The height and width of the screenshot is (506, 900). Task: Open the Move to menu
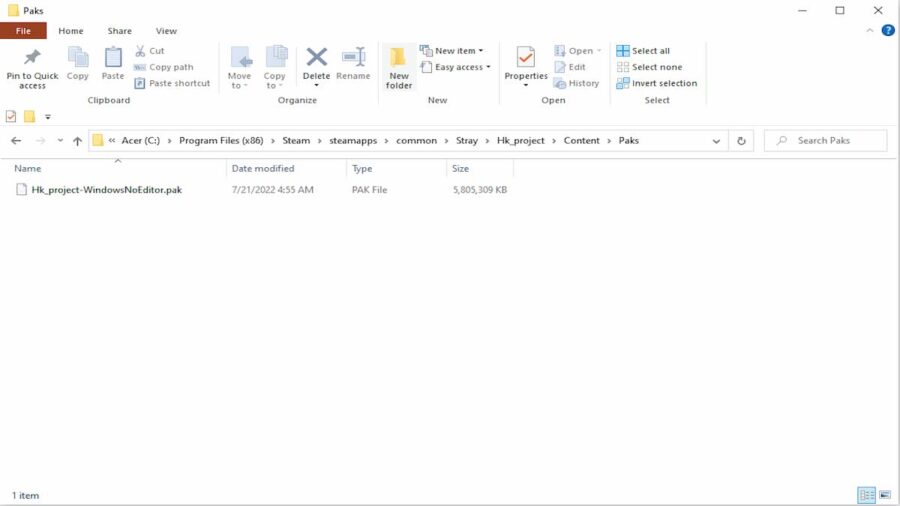pos(239,68)
